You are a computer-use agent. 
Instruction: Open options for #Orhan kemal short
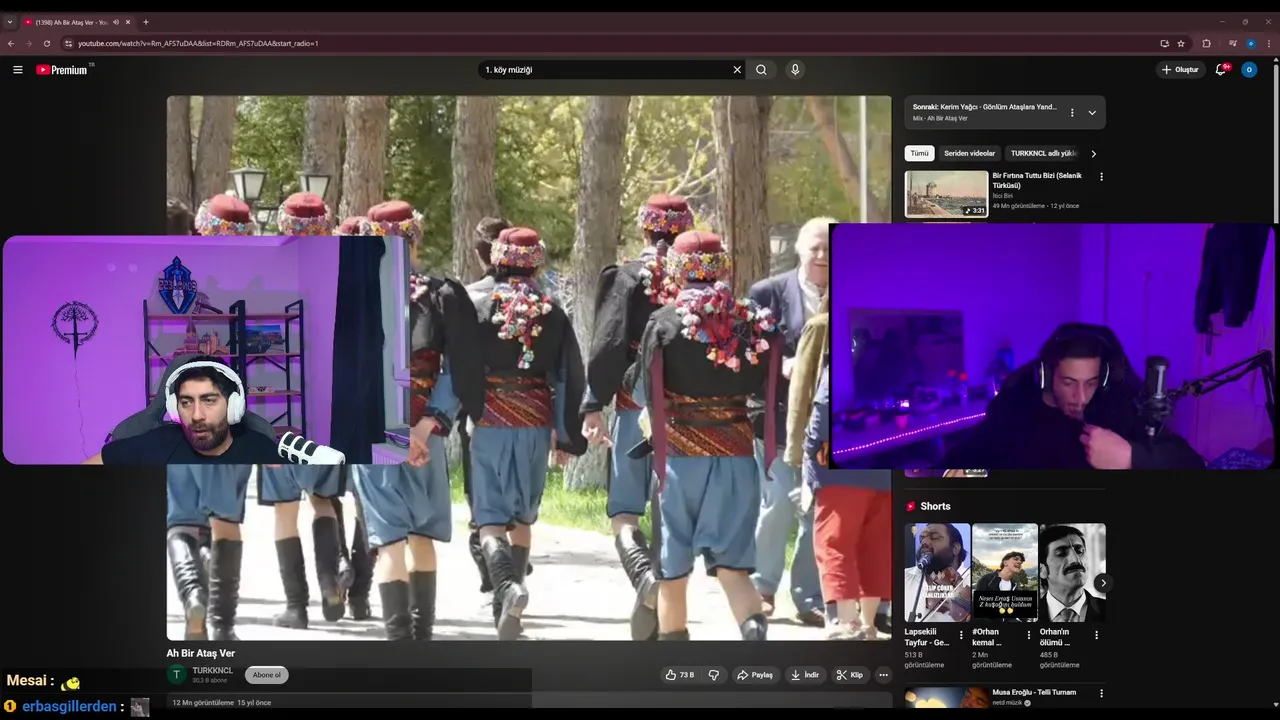click(1028, 634)
